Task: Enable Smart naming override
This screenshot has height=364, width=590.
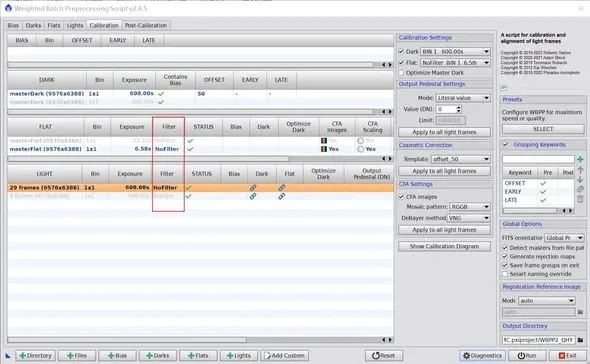Action: [505, 274]
